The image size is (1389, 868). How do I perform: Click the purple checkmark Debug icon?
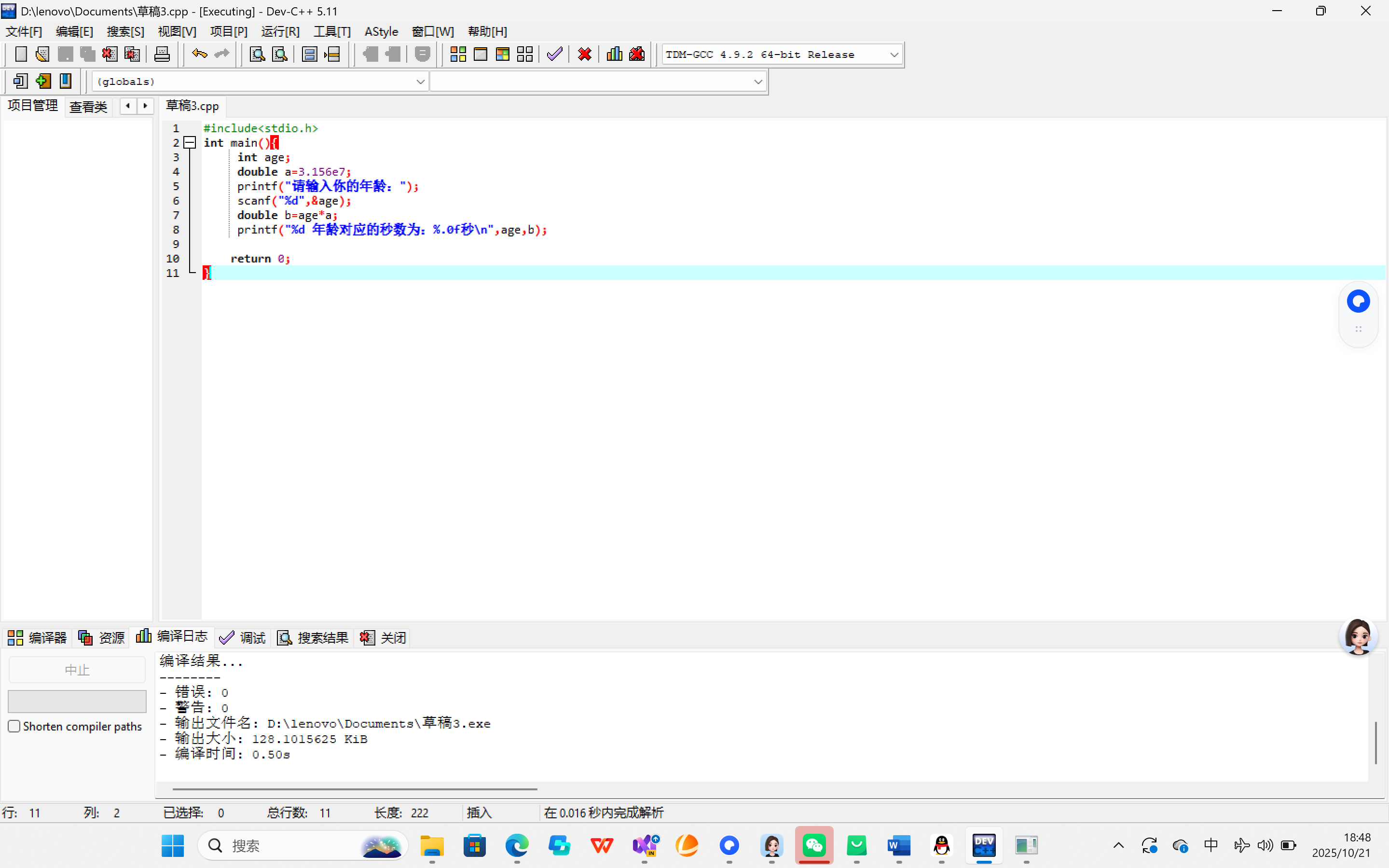coord(554,55)
